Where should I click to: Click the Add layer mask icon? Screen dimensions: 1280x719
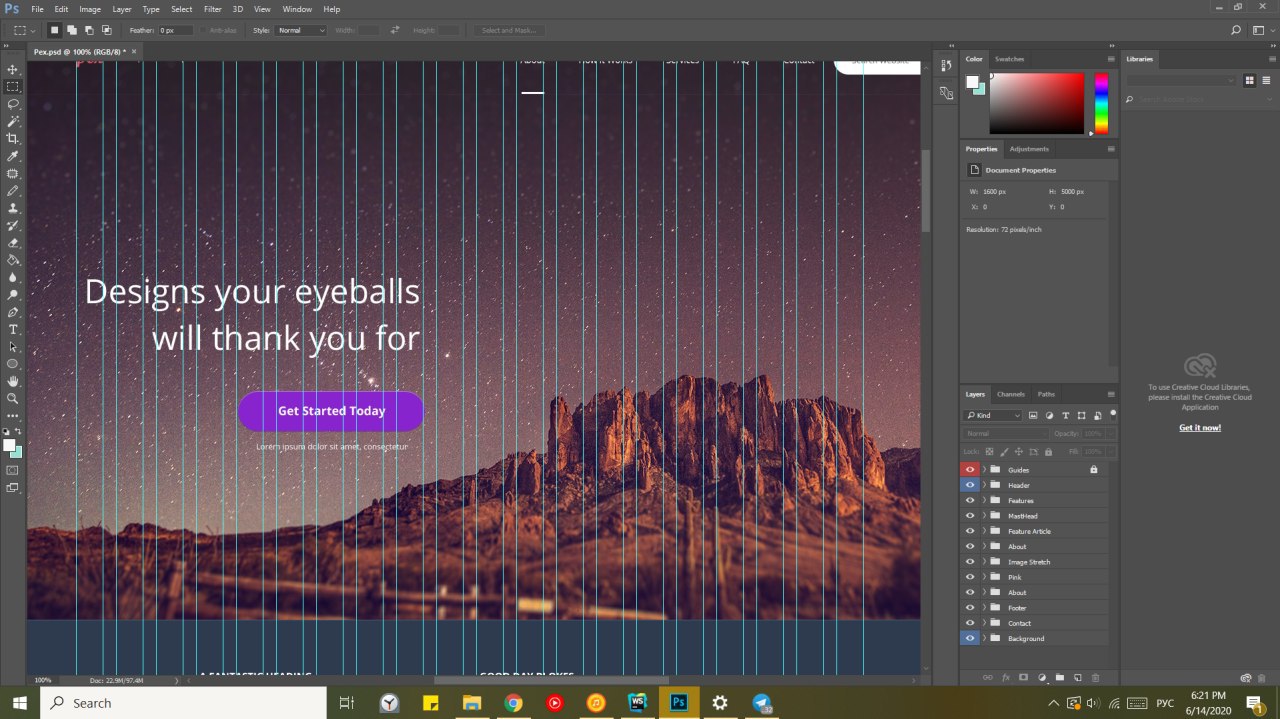click(x=1023, y=678)
